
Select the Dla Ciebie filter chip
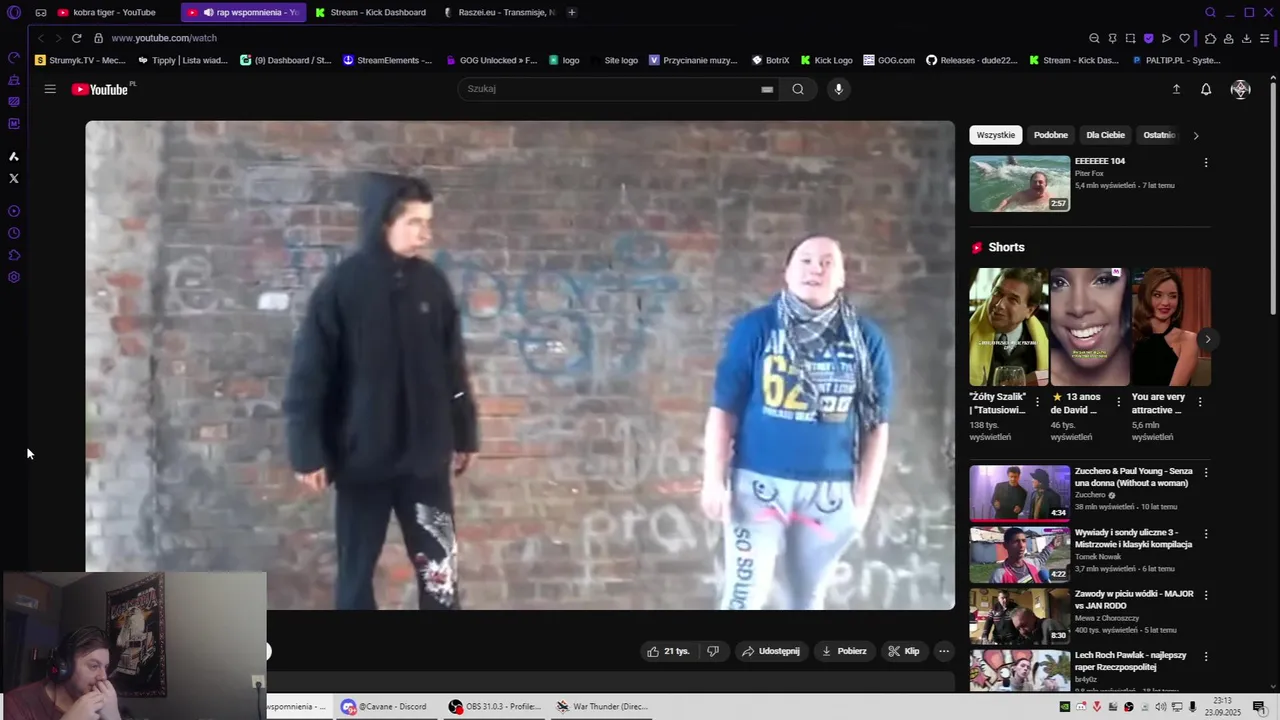[1105, 135]
